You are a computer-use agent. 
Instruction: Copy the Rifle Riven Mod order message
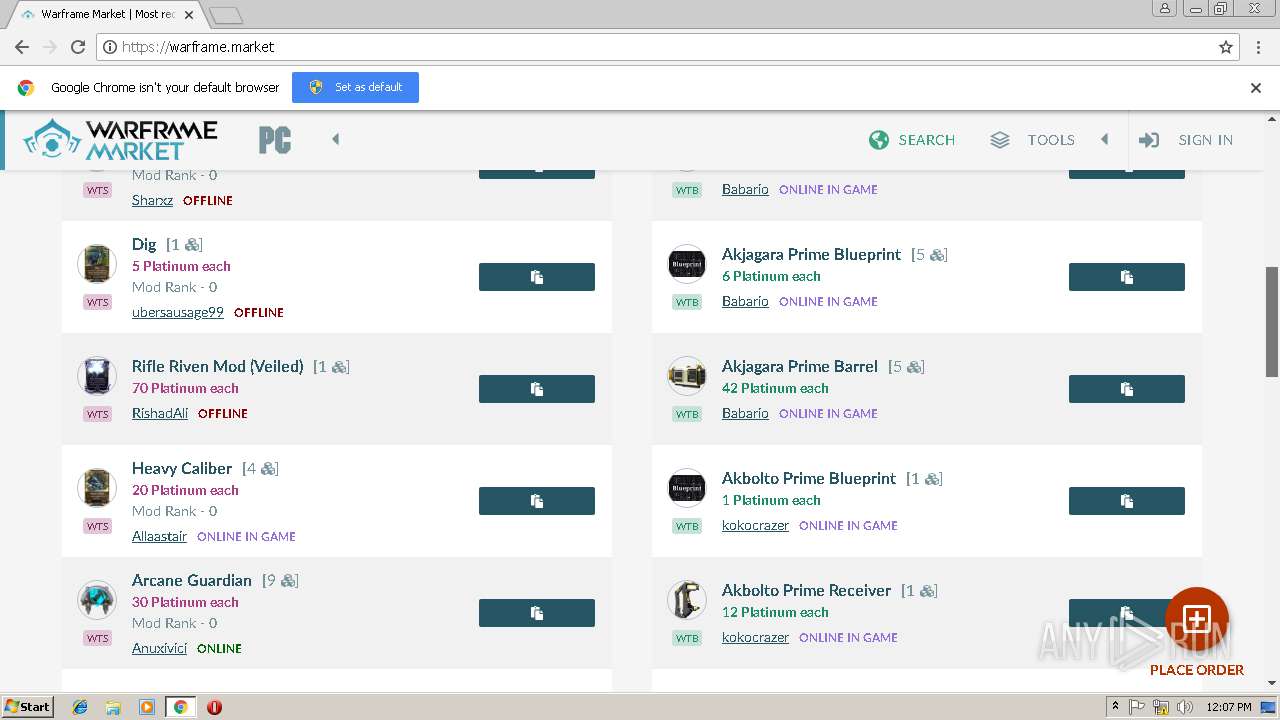(537, 389)
